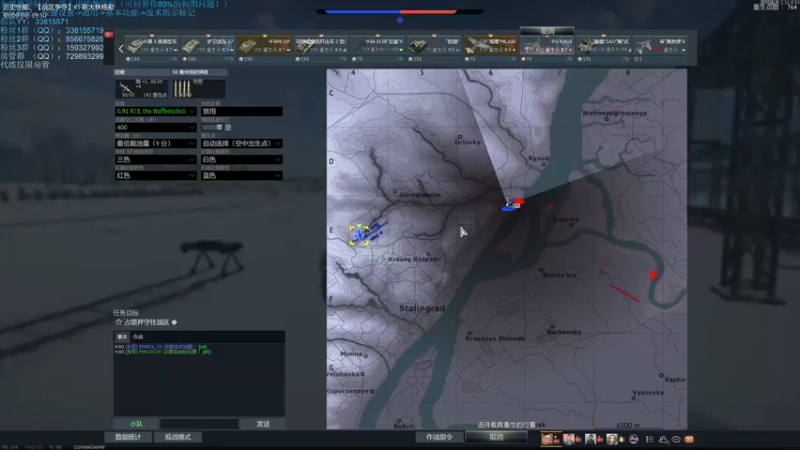Switch to the 作战 battle log tab

138,337
